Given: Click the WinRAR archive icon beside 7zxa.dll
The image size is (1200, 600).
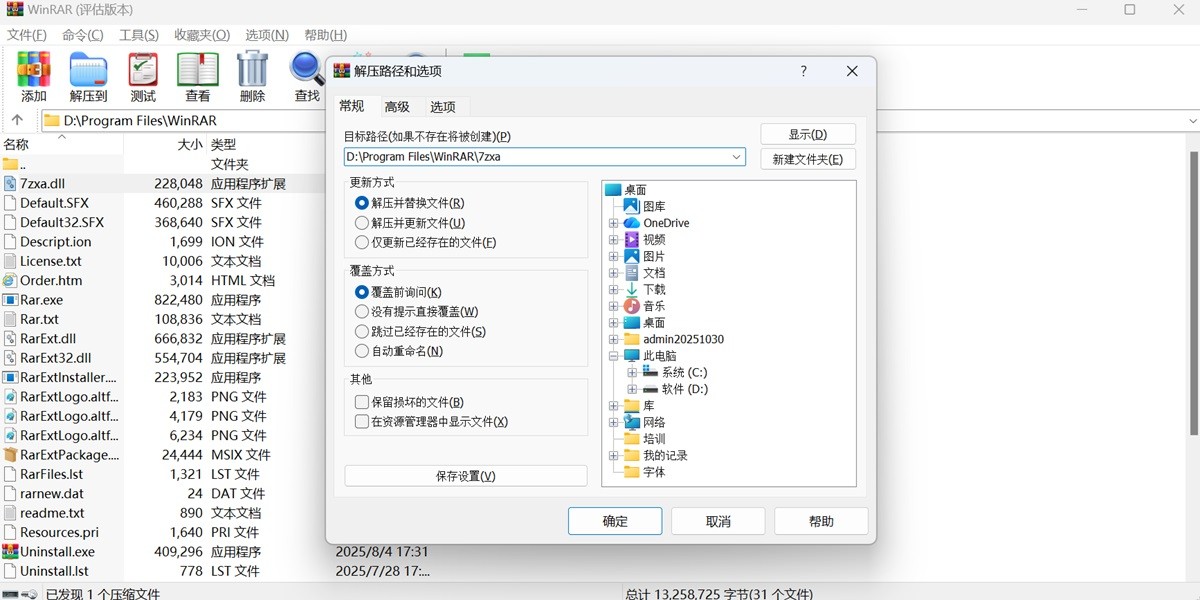Looking at the screenshot, I should tap(12, 183).
